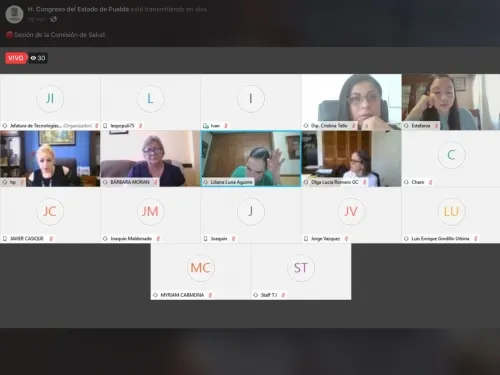
Task: Open H. Congreso del Estado de Puebla page
Action: point(78,9)
